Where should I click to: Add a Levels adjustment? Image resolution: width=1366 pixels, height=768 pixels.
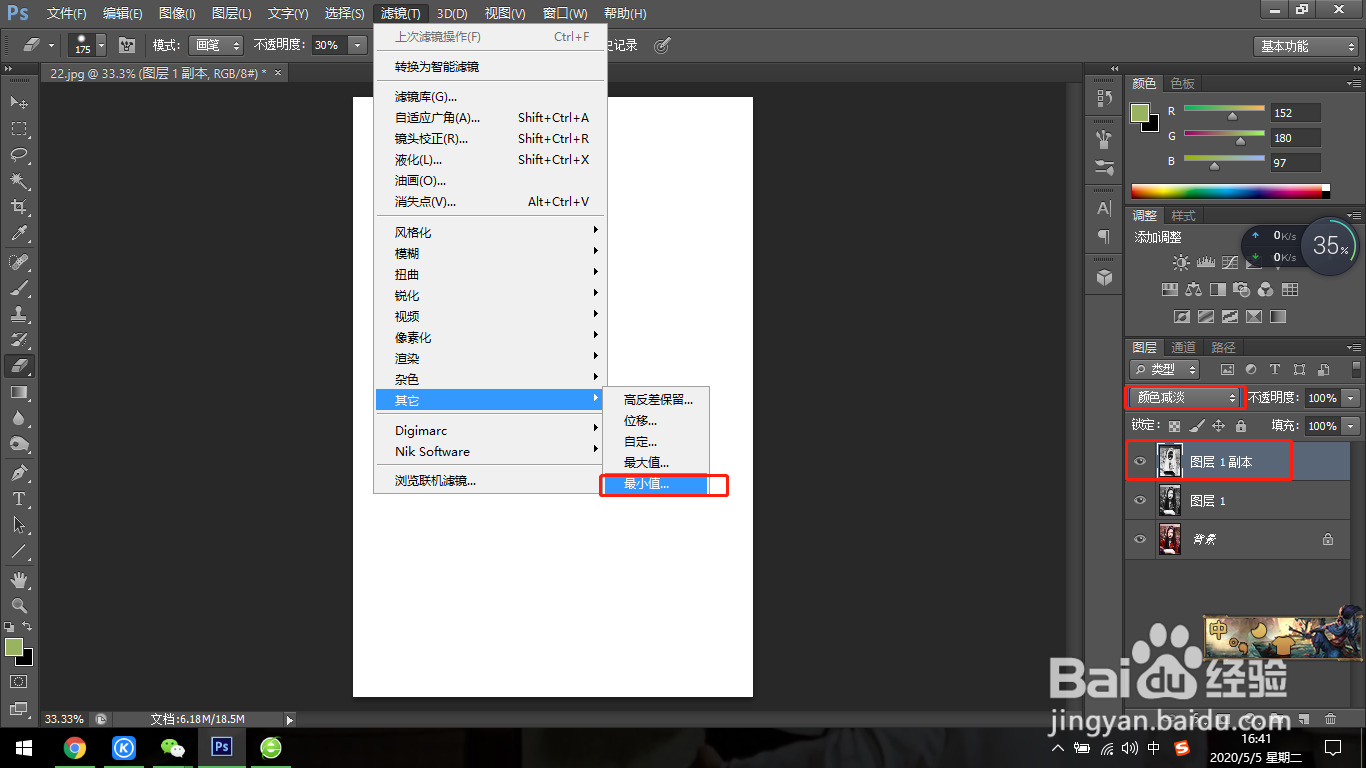[1205, 262]
